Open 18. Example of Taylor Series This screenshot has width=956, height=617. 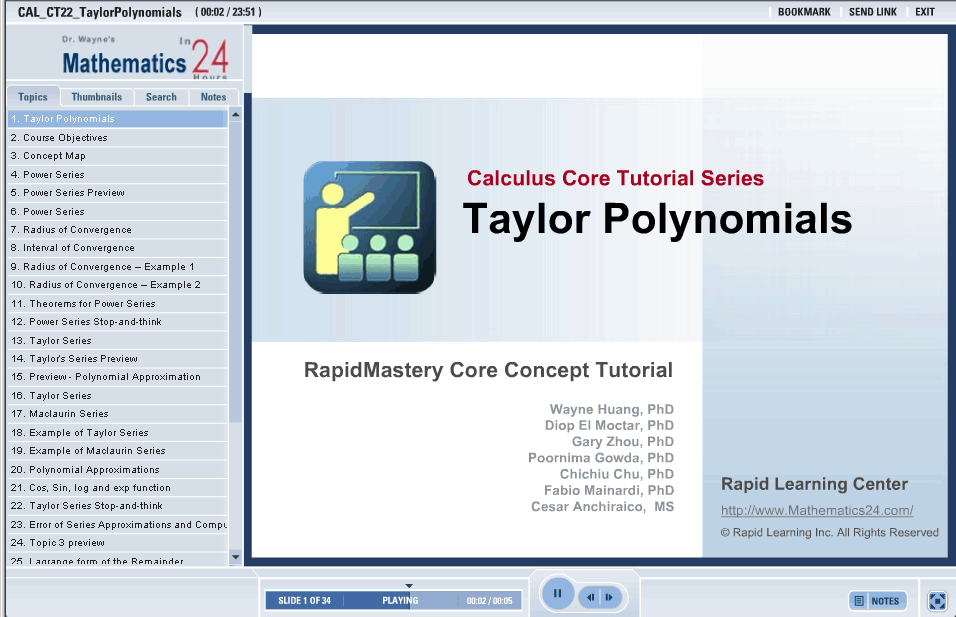click(117, 433)
